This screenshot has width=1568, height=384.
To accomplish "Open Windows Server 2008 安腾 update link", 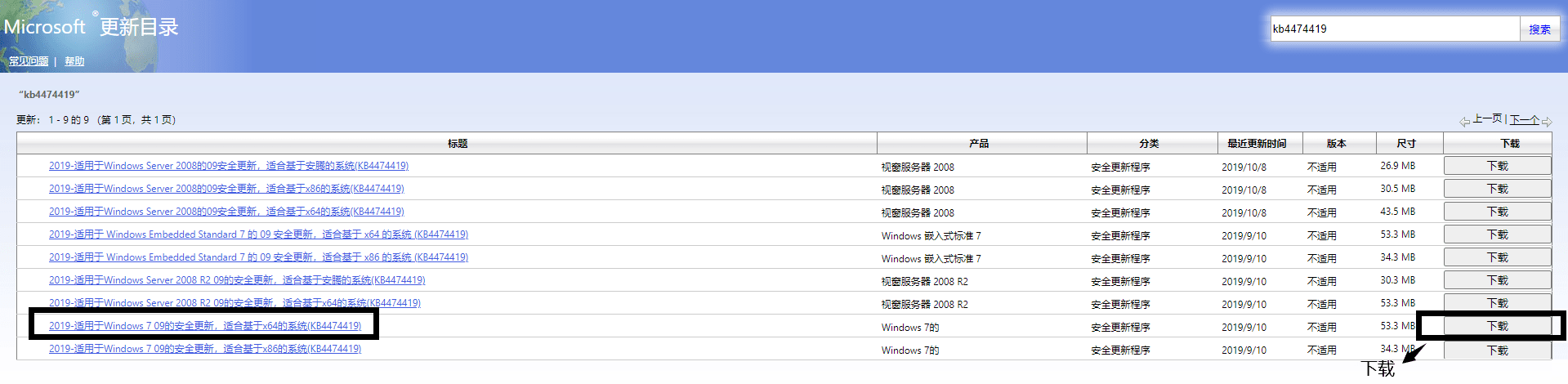I will click(x=229, y=166).
